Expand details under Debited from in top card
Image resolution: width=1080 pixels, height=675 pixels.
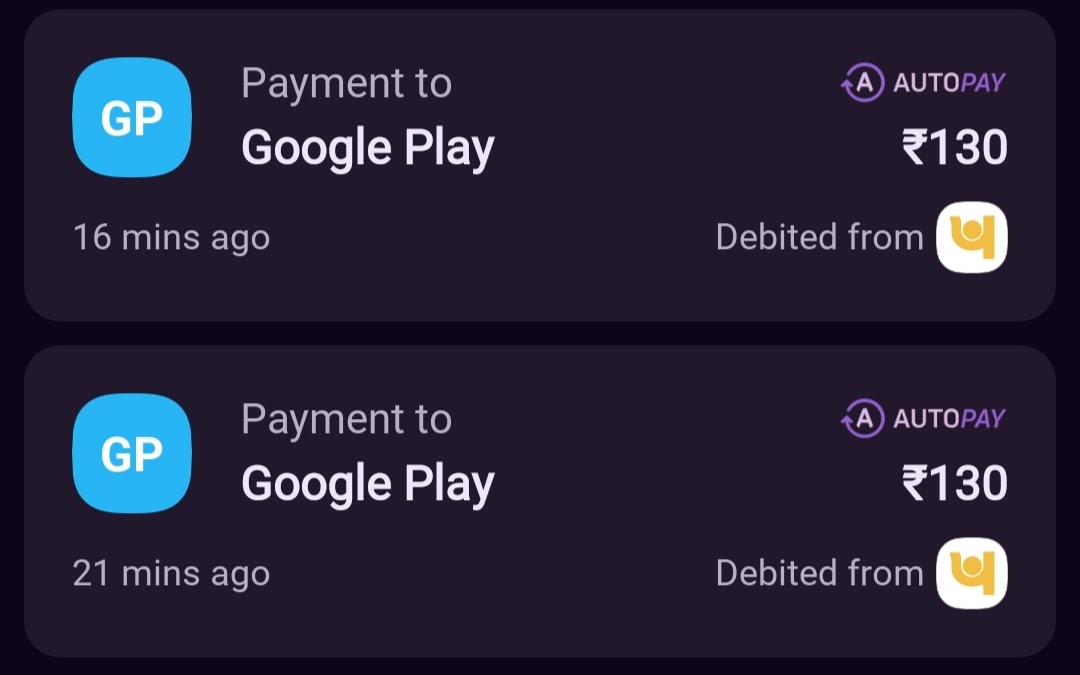click(820, 236)
